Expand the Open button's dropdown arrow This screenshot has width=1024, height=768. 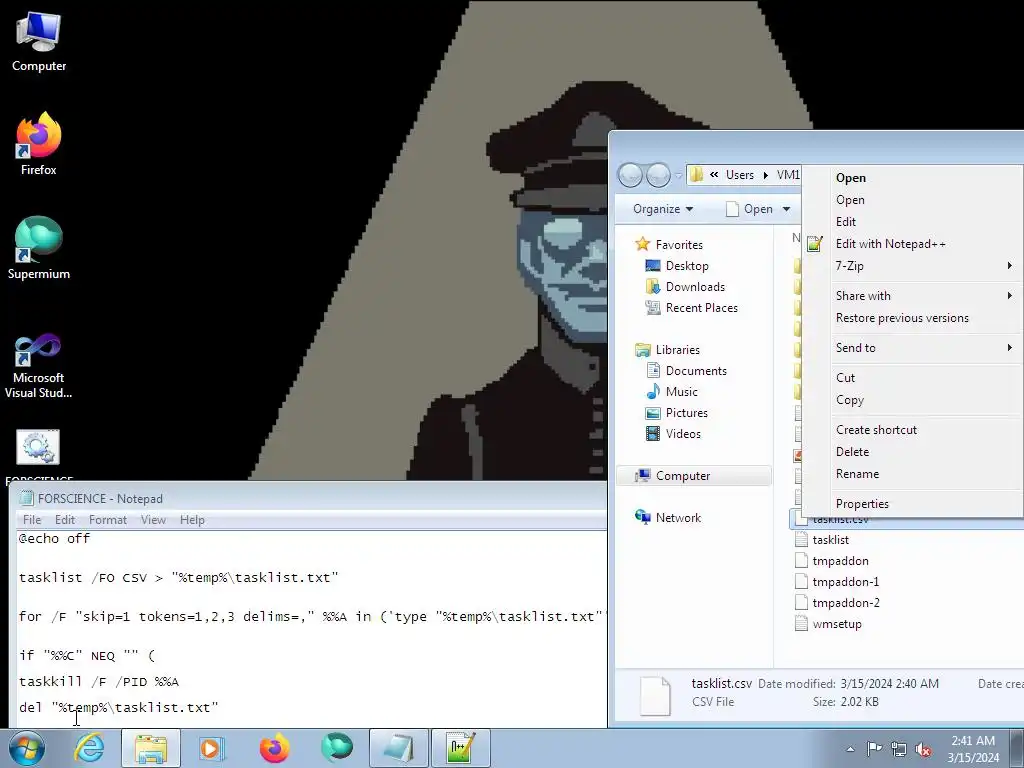(786, 209)
